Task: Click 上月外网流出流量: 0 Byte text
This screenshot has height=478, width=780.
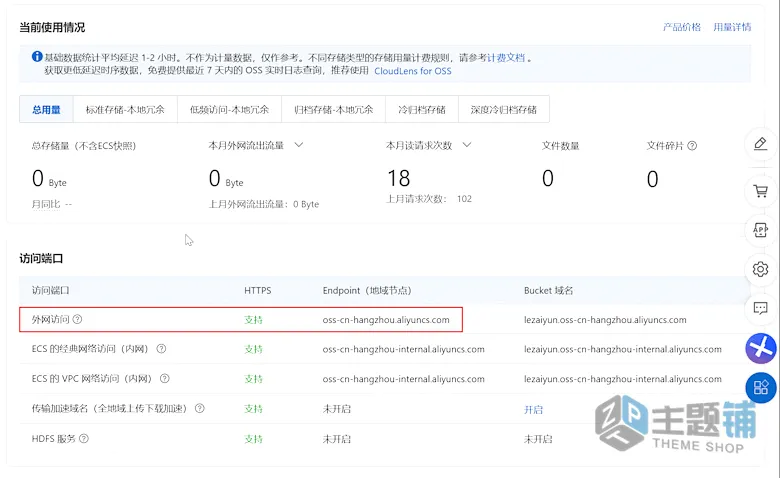Action: point(264,204)
